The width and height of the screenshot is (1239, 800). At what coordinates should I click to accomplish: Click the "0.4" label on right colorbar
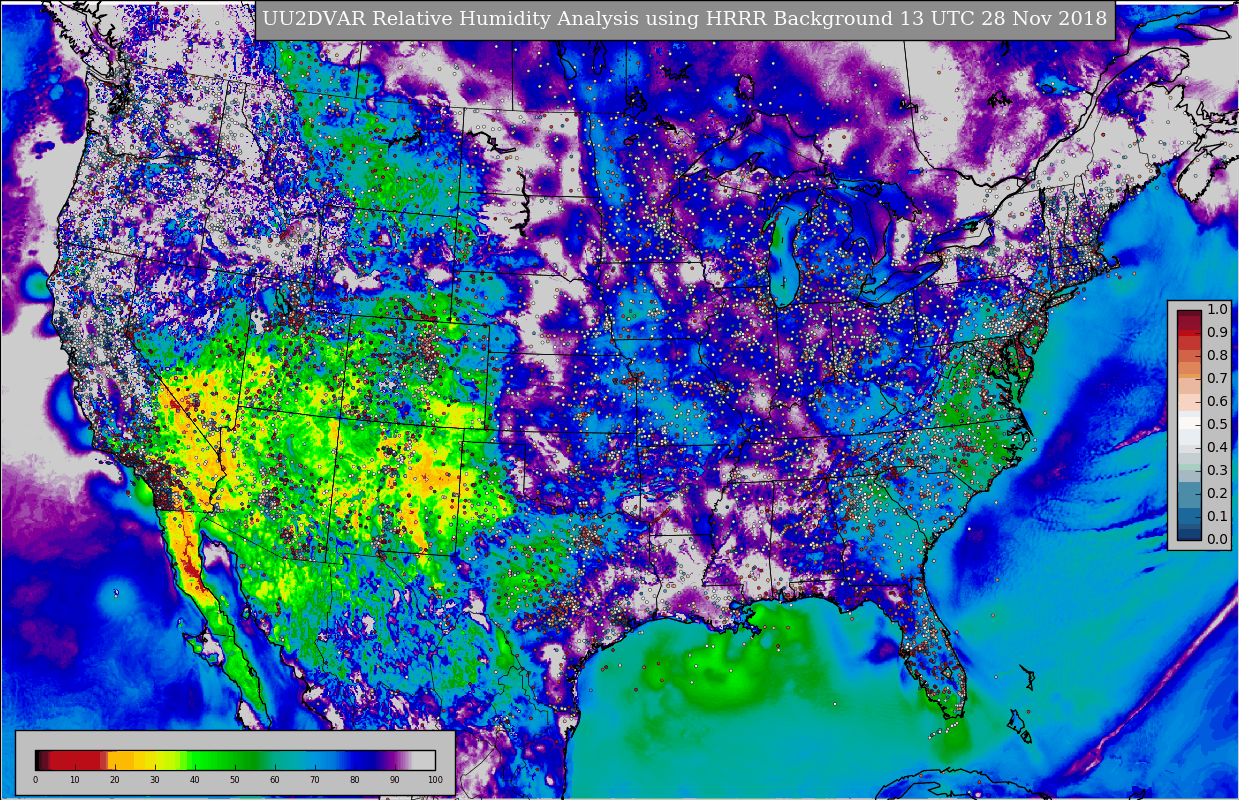pos(1217,447)
